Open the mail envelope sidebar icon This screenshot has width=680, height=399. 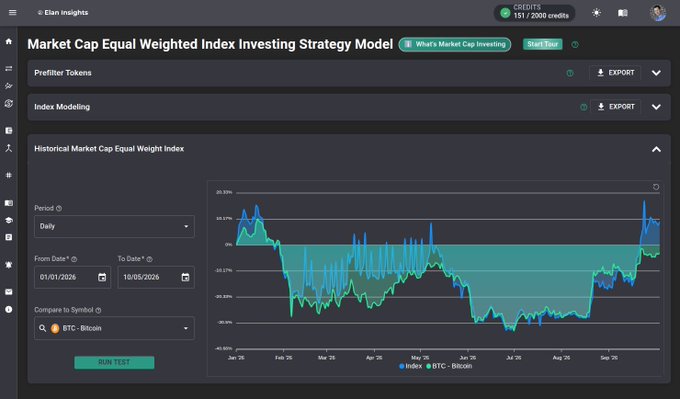(9, 292)
